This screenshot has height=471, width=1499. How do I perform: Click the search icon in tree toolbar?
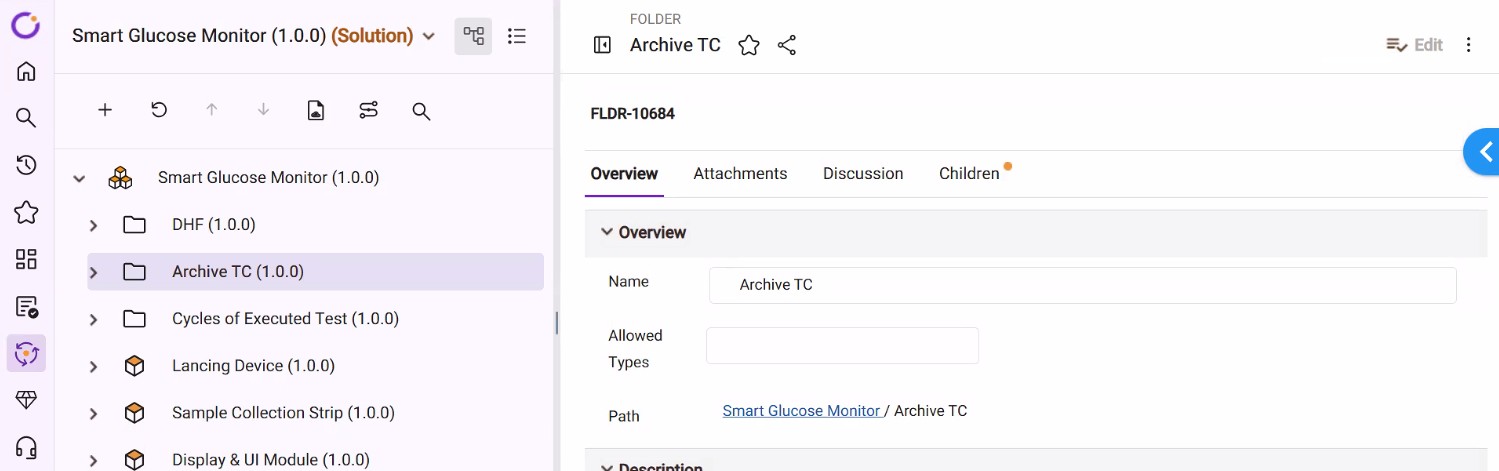tap(421, 111)
